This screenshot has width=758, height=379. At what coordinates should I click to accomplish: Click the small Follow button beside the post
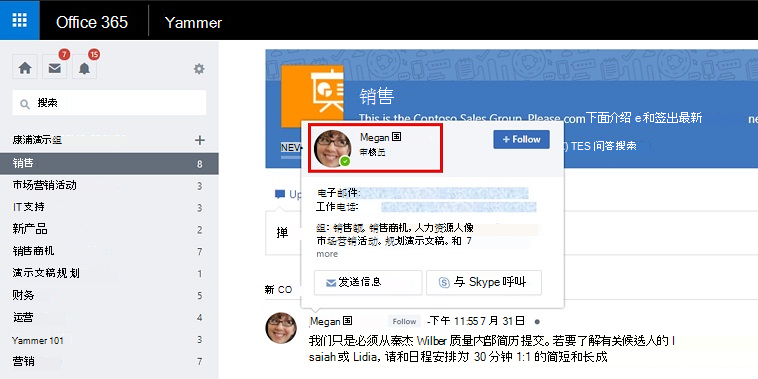pyautogui.click(x=404, y=321)
